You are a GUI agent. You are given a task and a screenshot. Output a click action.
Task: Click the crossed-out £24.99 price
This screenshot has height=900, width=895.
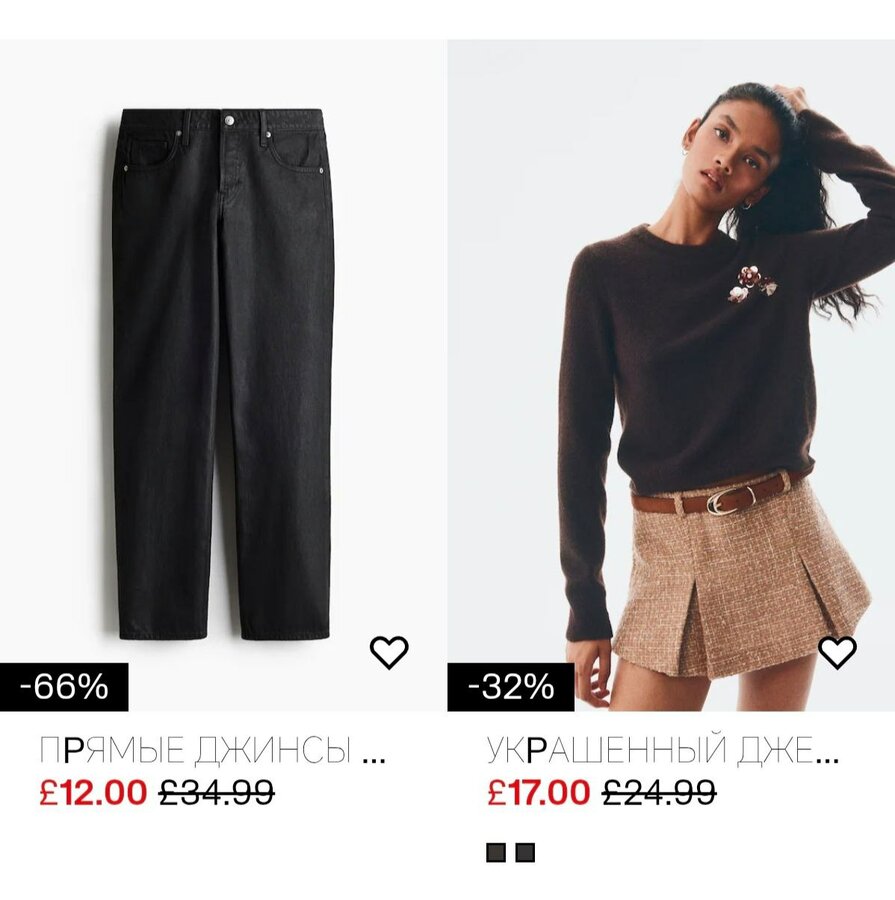coord(660,793)
